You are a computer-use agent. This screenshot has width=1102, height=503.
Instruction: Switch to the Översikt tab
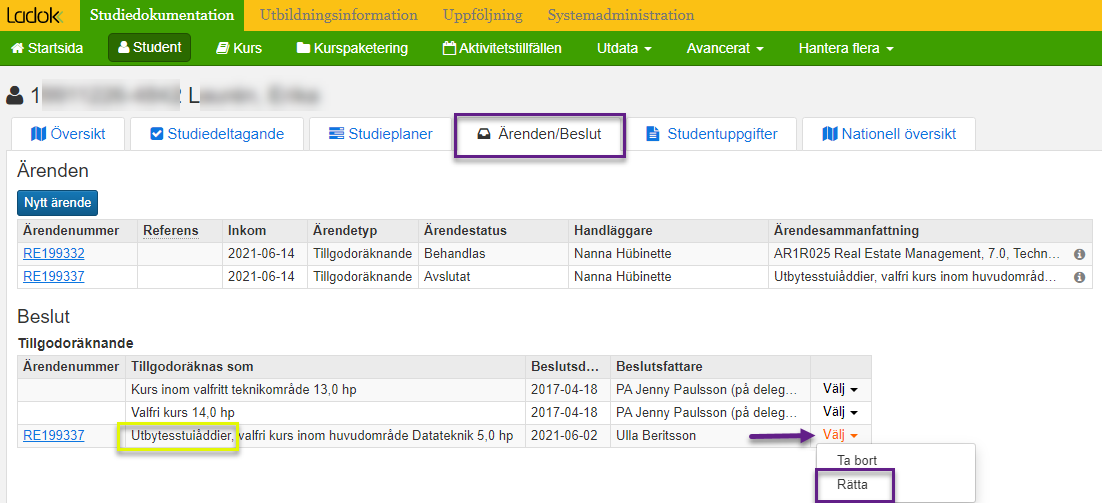pyautogui.click(x=68, y=133)
